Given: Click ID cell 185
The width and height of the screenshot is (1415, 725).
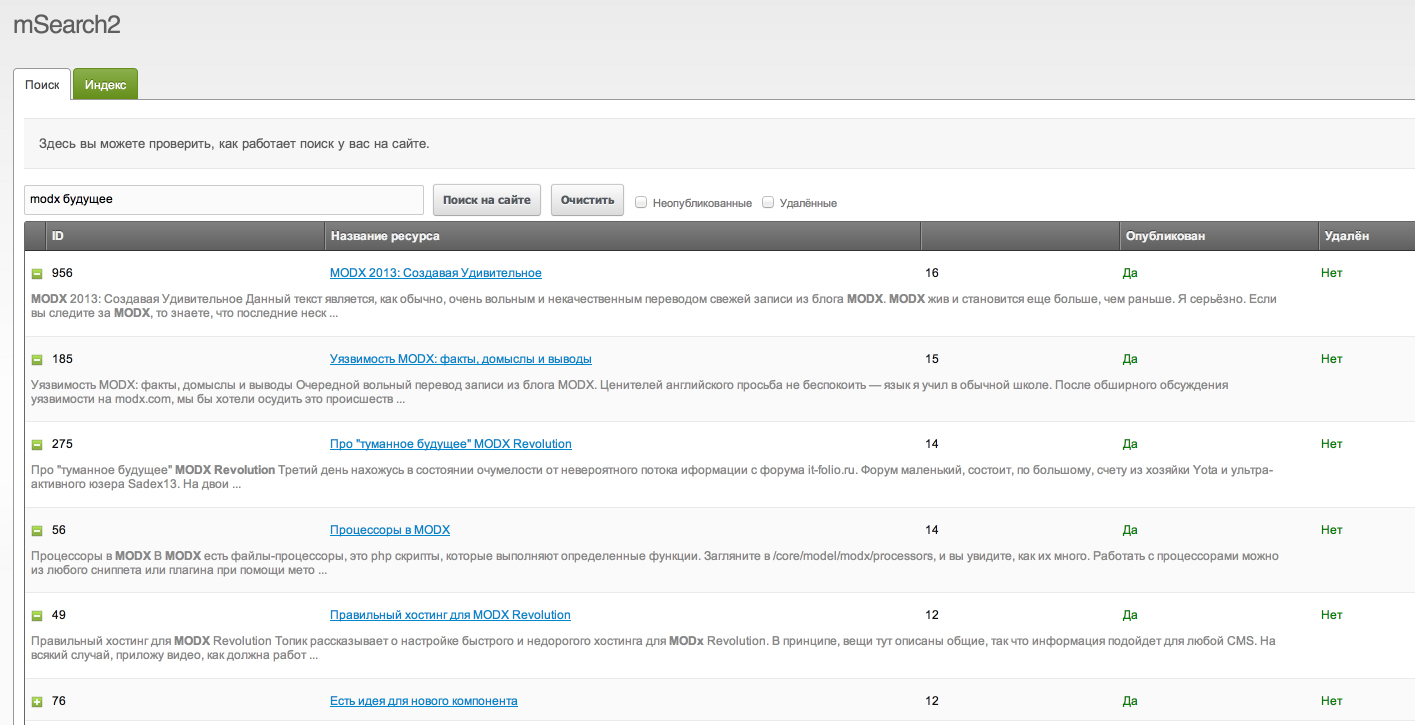Looking at the screenshot, I should (62, 359).
